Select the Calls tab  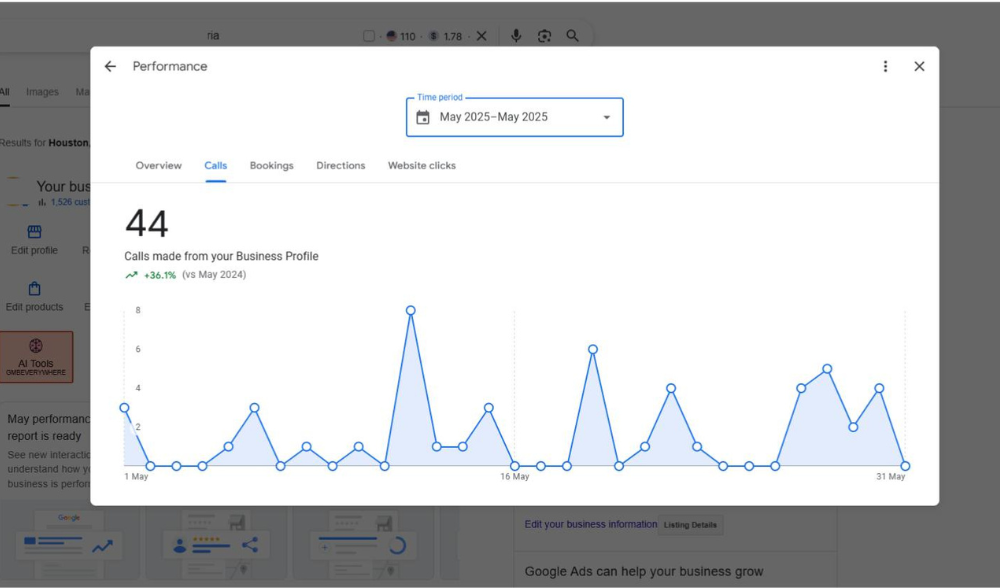tap(216, 166)
